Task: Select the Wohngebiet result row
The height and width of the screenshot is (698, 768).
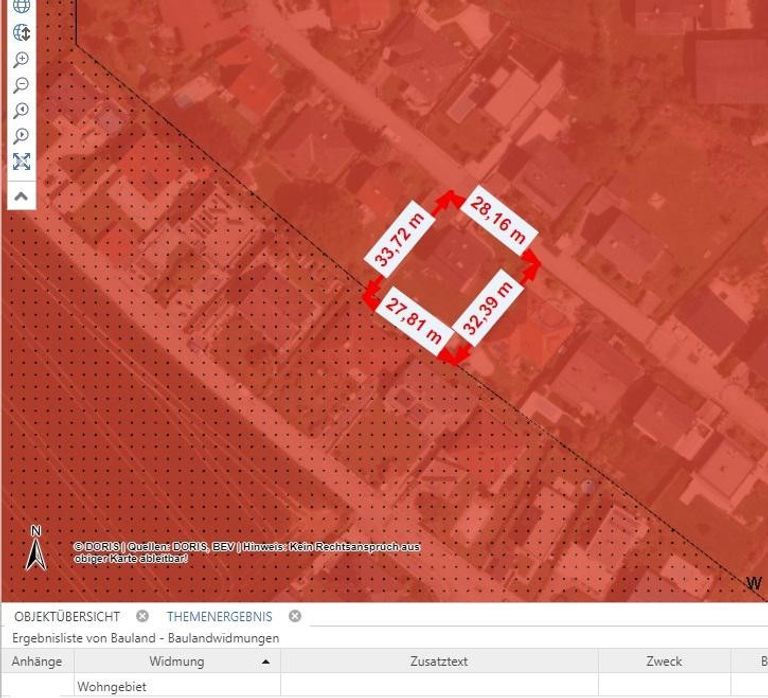Action: [x=111, y=687]
